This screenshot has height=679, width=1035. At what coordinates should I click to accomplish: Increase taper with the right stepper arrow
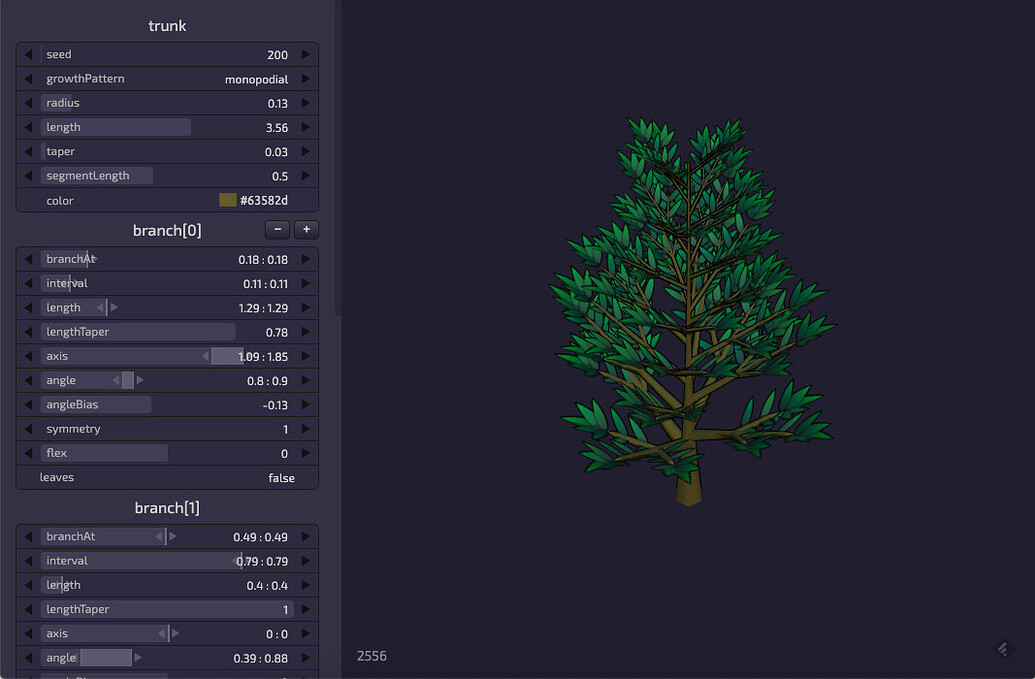click(306, 151)
